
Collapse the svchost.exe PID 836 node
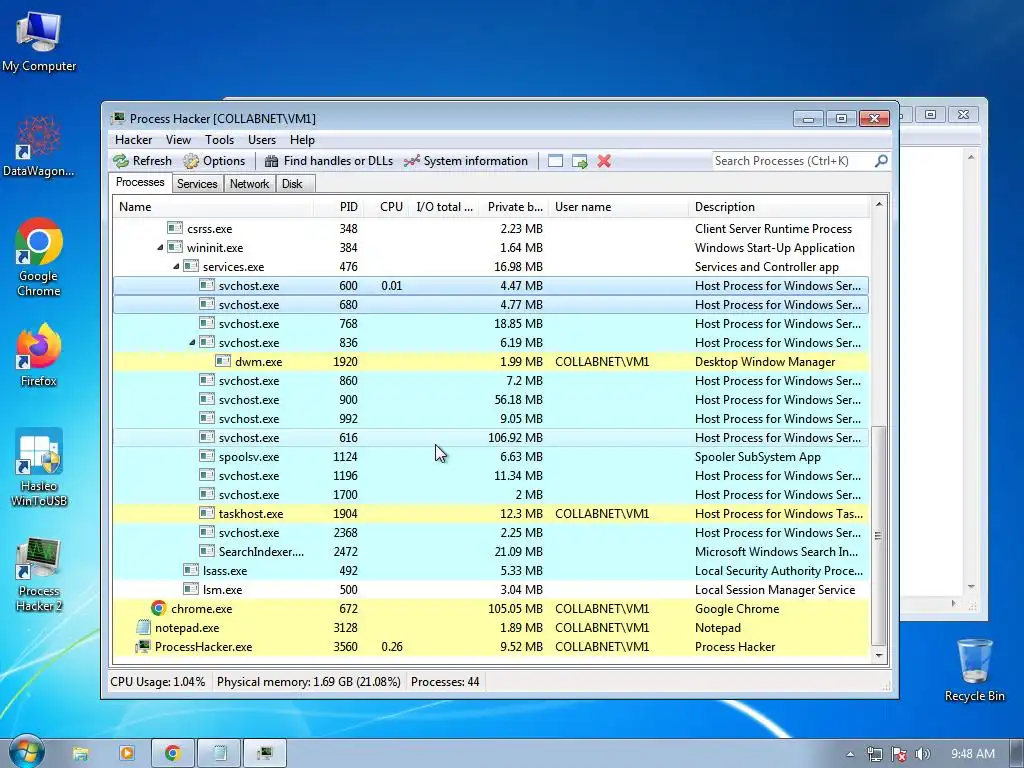(192, 342)
